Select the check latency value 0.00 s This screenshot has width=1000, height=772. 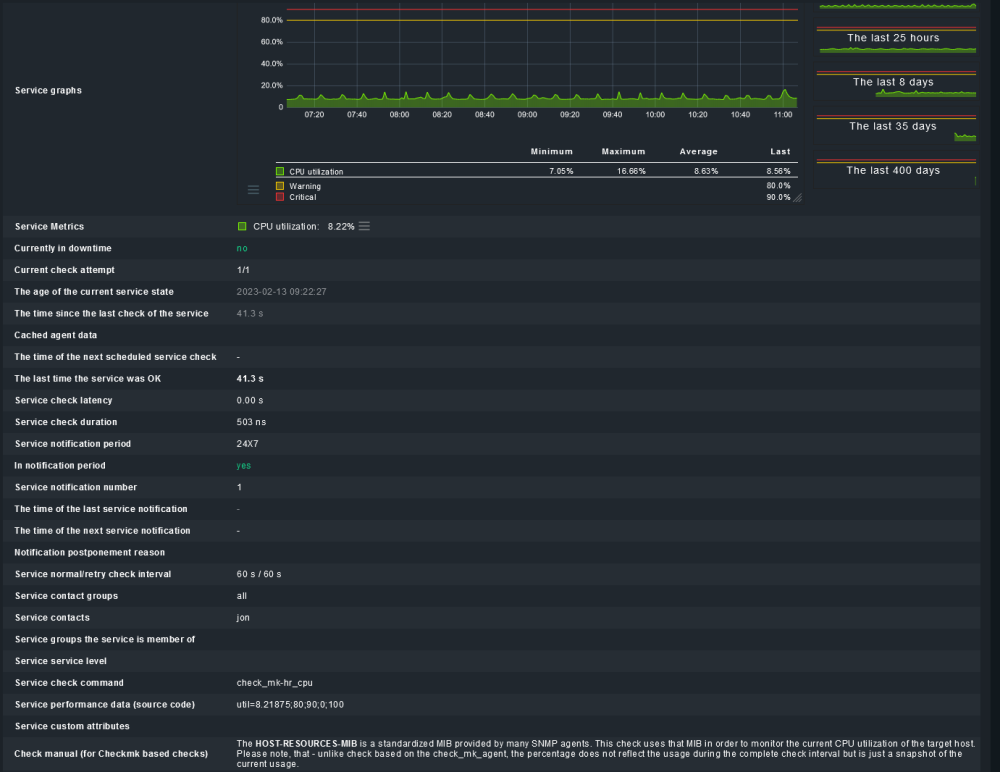pos(250,400)
